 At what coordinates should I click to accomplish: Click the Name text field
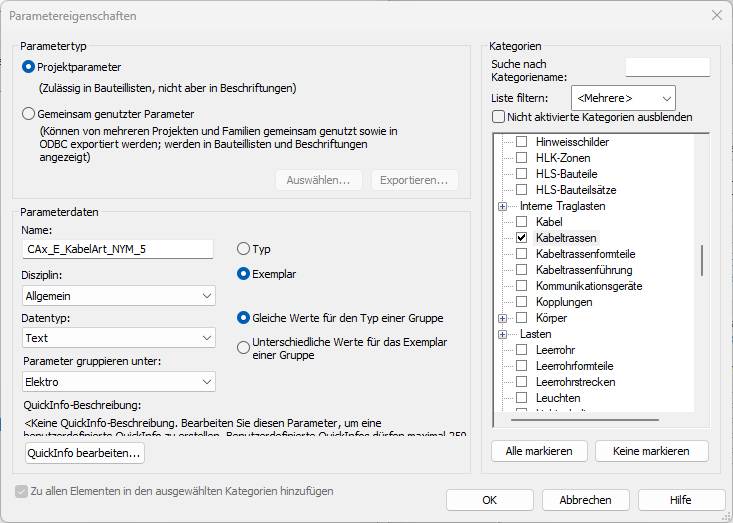pyautogui.click(x=118, y=250)
